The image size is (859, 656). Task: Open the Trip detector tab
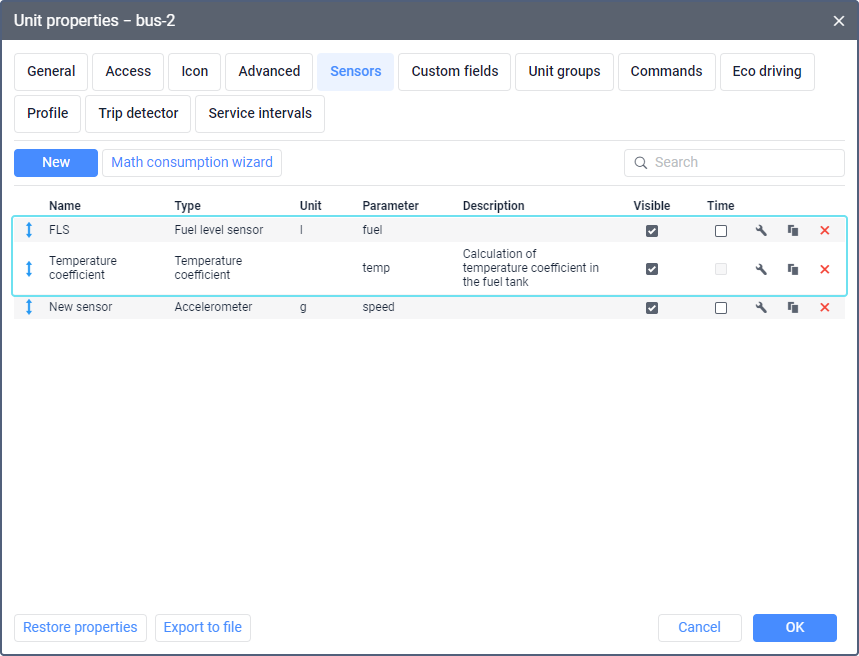[x=138, y=113]
